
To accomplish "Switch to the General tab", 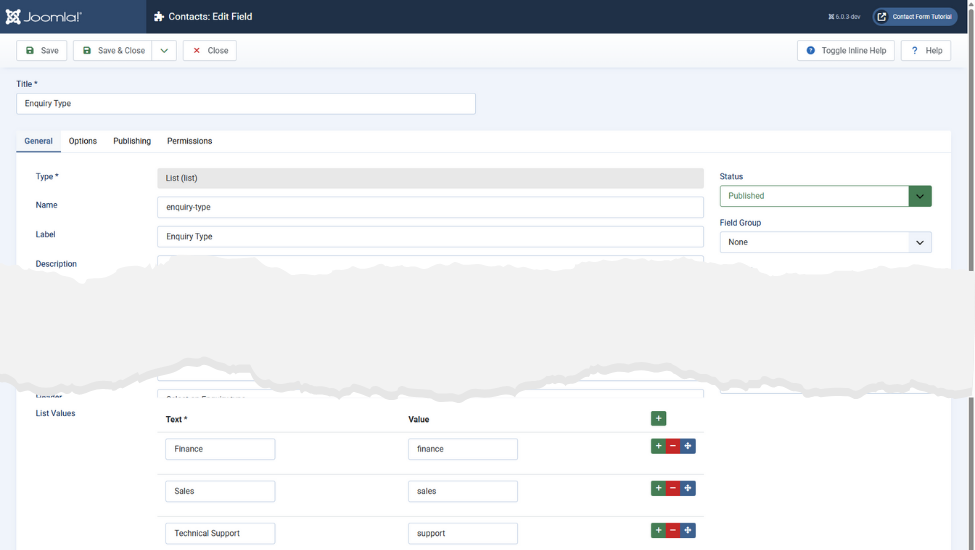I will (39, 141).
